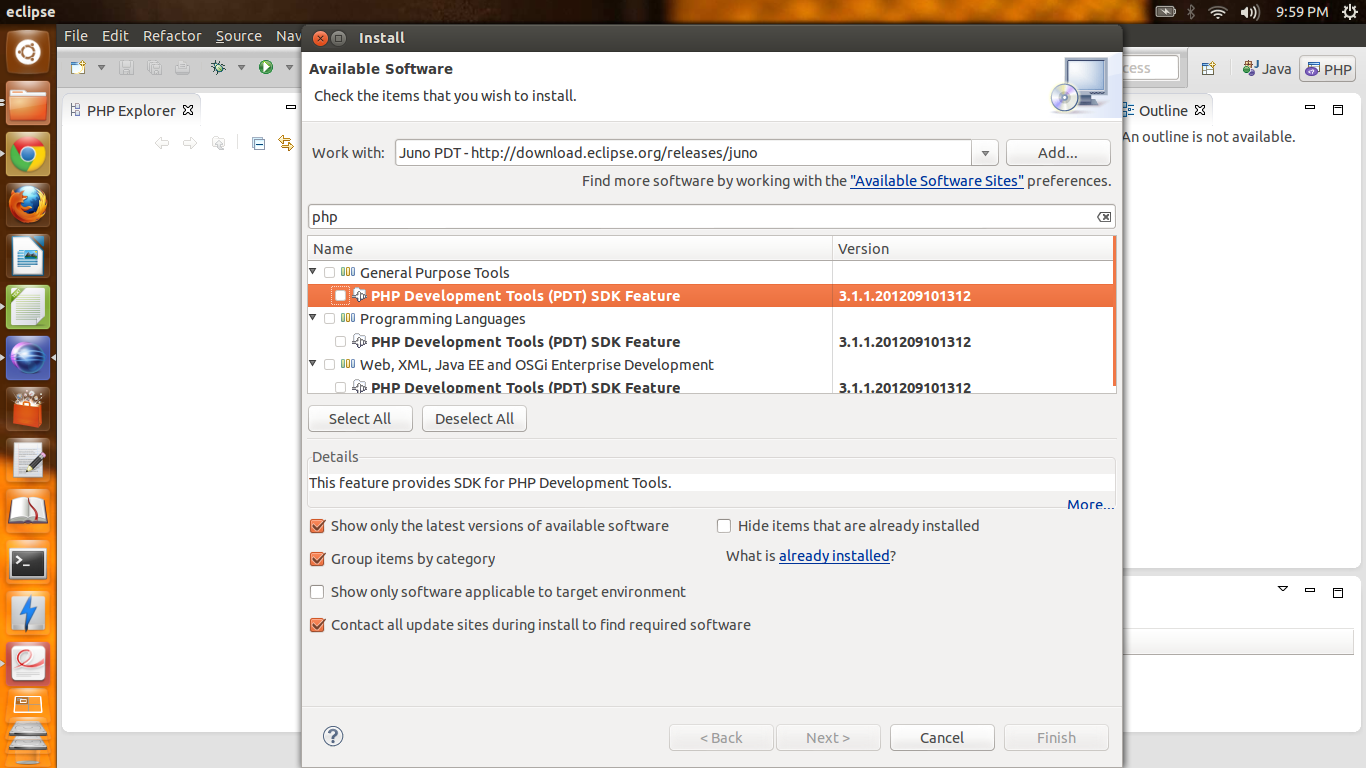Screen dimensions: 1366x768
Task: Check Web, XML, Java EE category checkbox
Action: [329, 365]
